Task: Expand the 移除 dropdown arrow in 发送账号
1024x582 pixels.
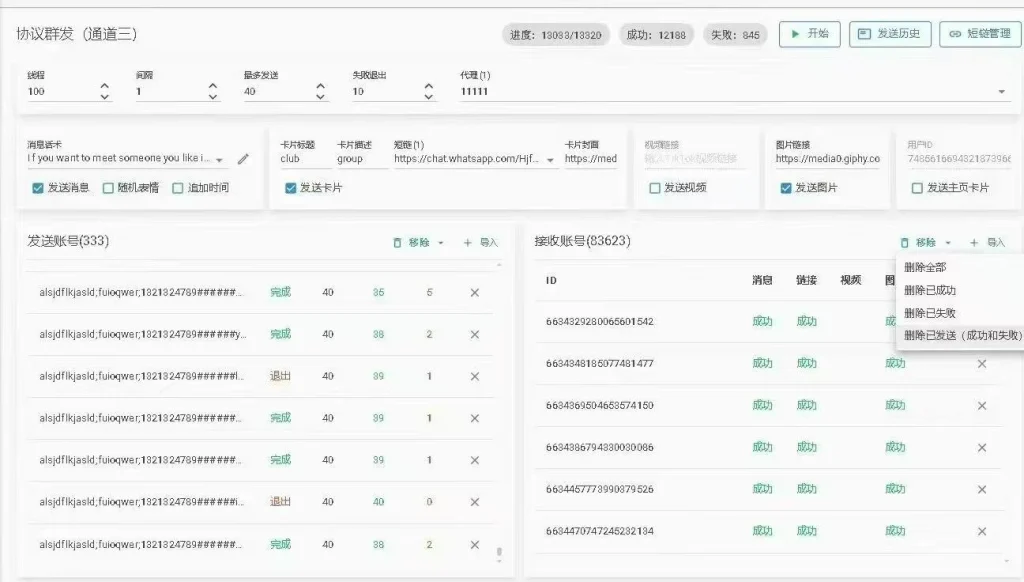Action: click(441, 242)
